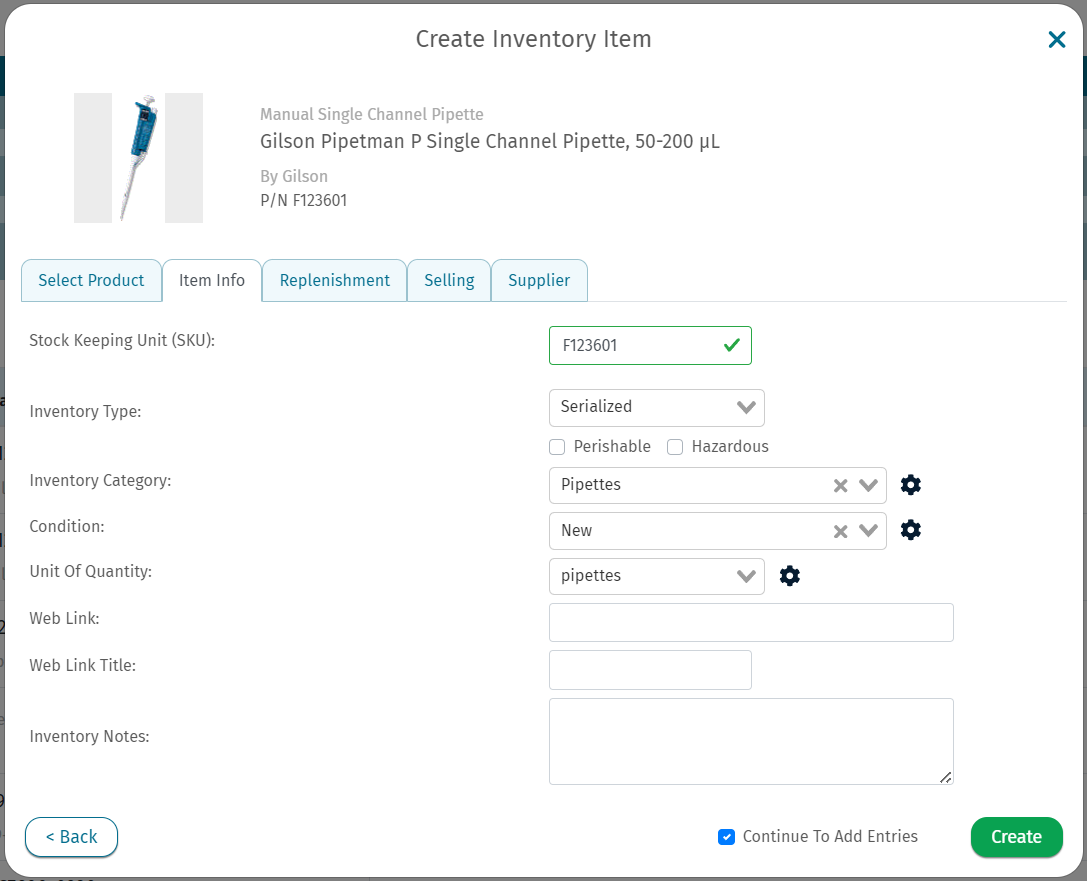The image size is (1087, 881).
Task: Clear the New condition selection
Action: coord(840,532)
